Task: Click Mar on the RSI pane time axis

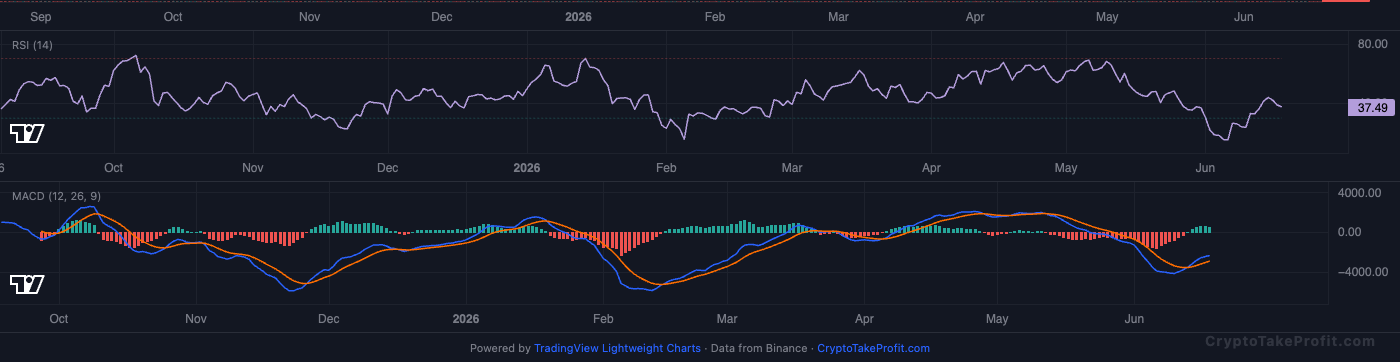Action: (793, 168)
